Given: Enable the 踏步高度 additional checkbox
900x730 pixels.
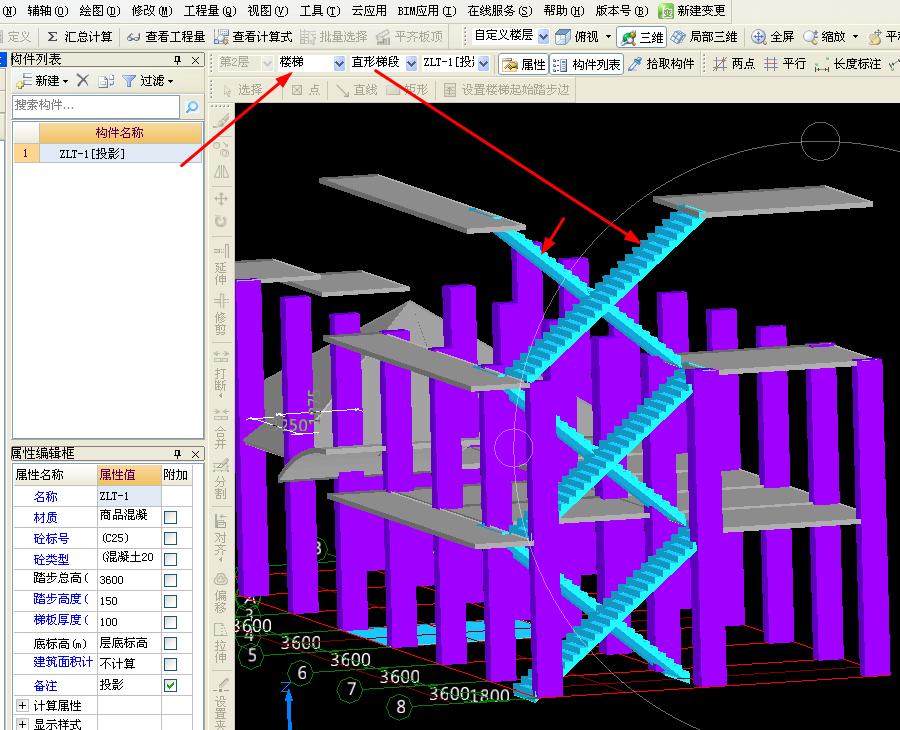Looking at the screenshot, I should tap(171, 601).
